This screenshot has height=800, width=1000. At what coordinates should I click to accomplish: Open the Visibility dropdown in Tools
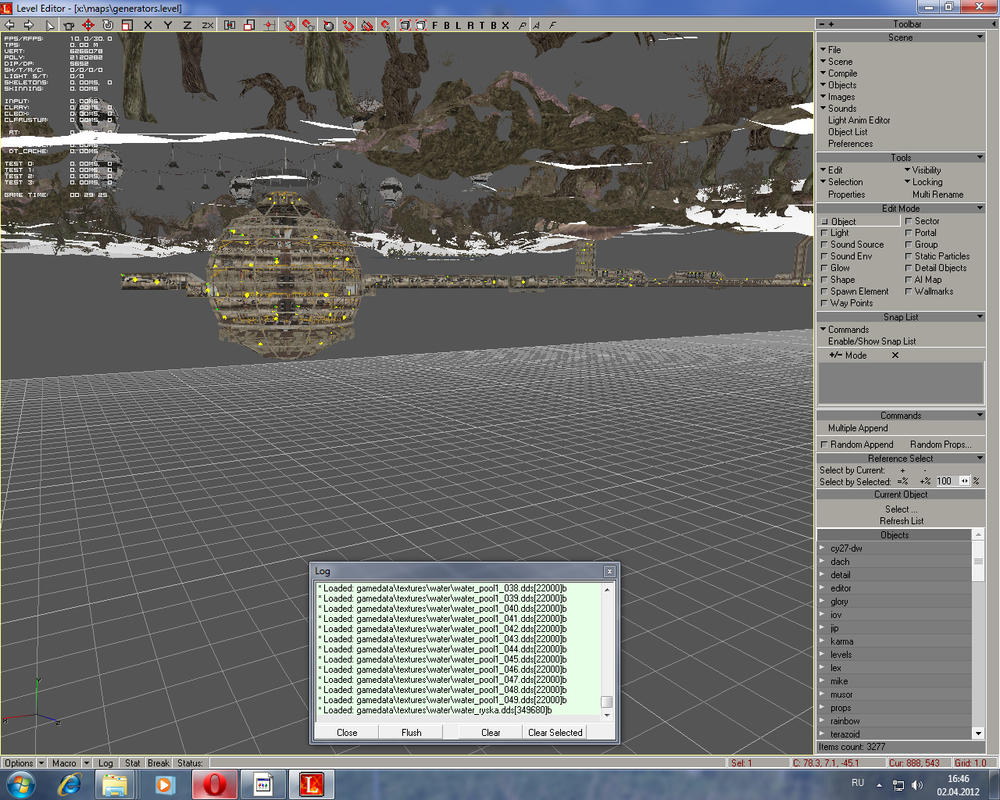tap(926, 170)
